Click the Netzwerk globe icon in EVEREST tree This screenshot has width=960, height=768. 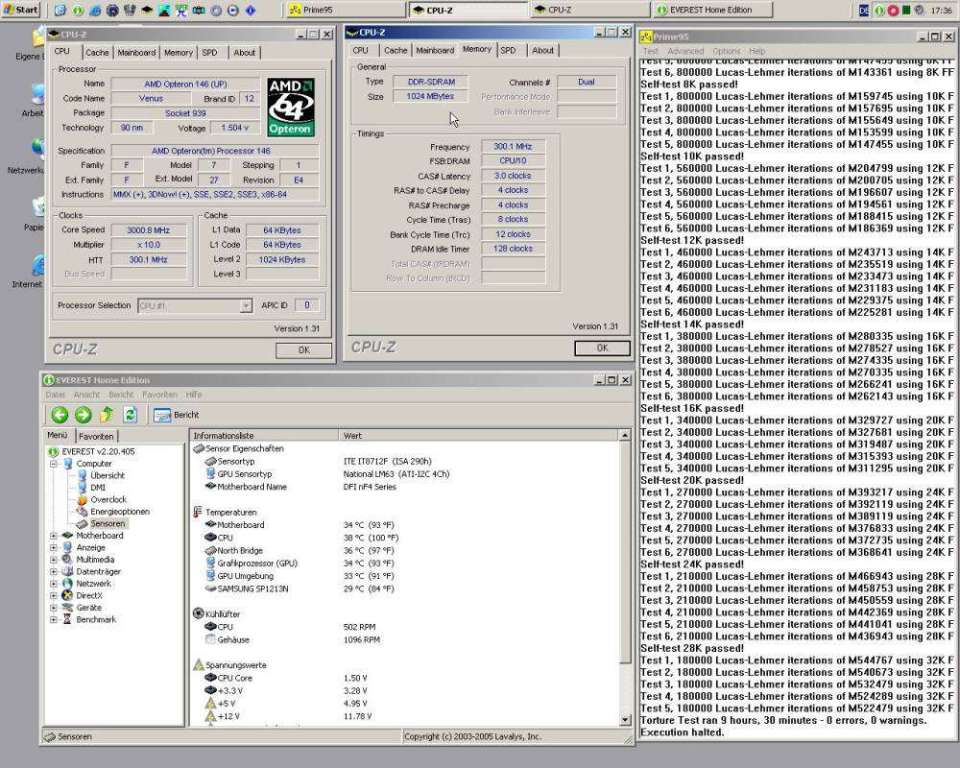pyautogui.click(x=67, y=584)
